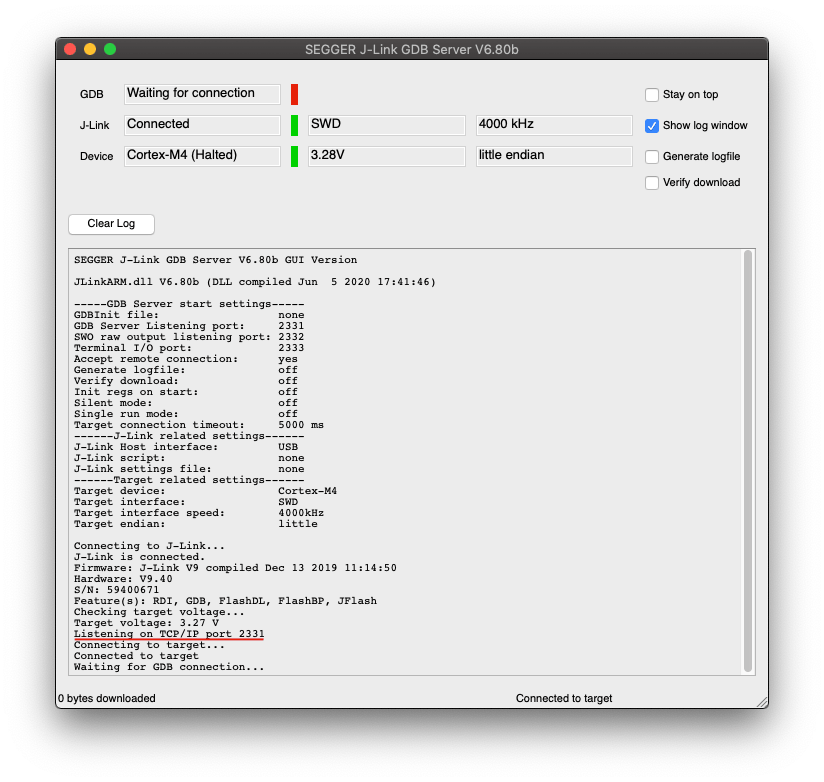824x782 pixels.
Task: Select the little endian field
Action: [554, 156]
